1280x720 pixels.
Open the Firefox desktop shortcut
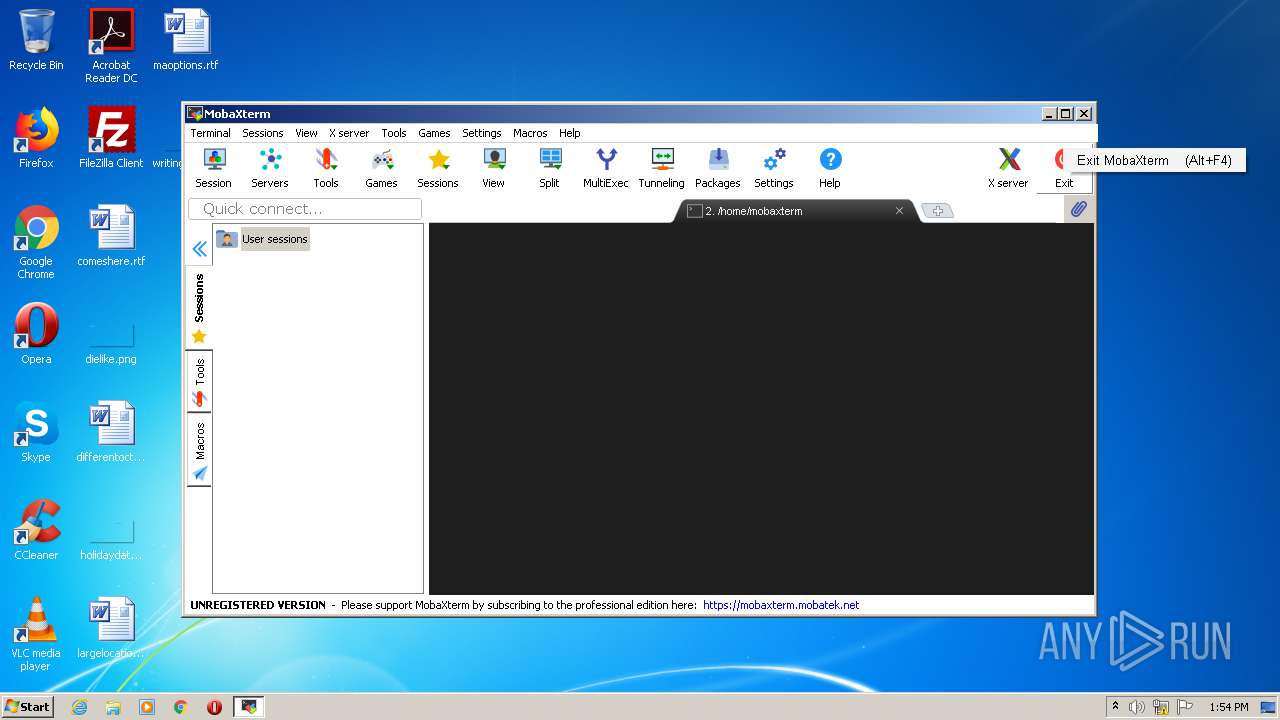pos(36,138)
